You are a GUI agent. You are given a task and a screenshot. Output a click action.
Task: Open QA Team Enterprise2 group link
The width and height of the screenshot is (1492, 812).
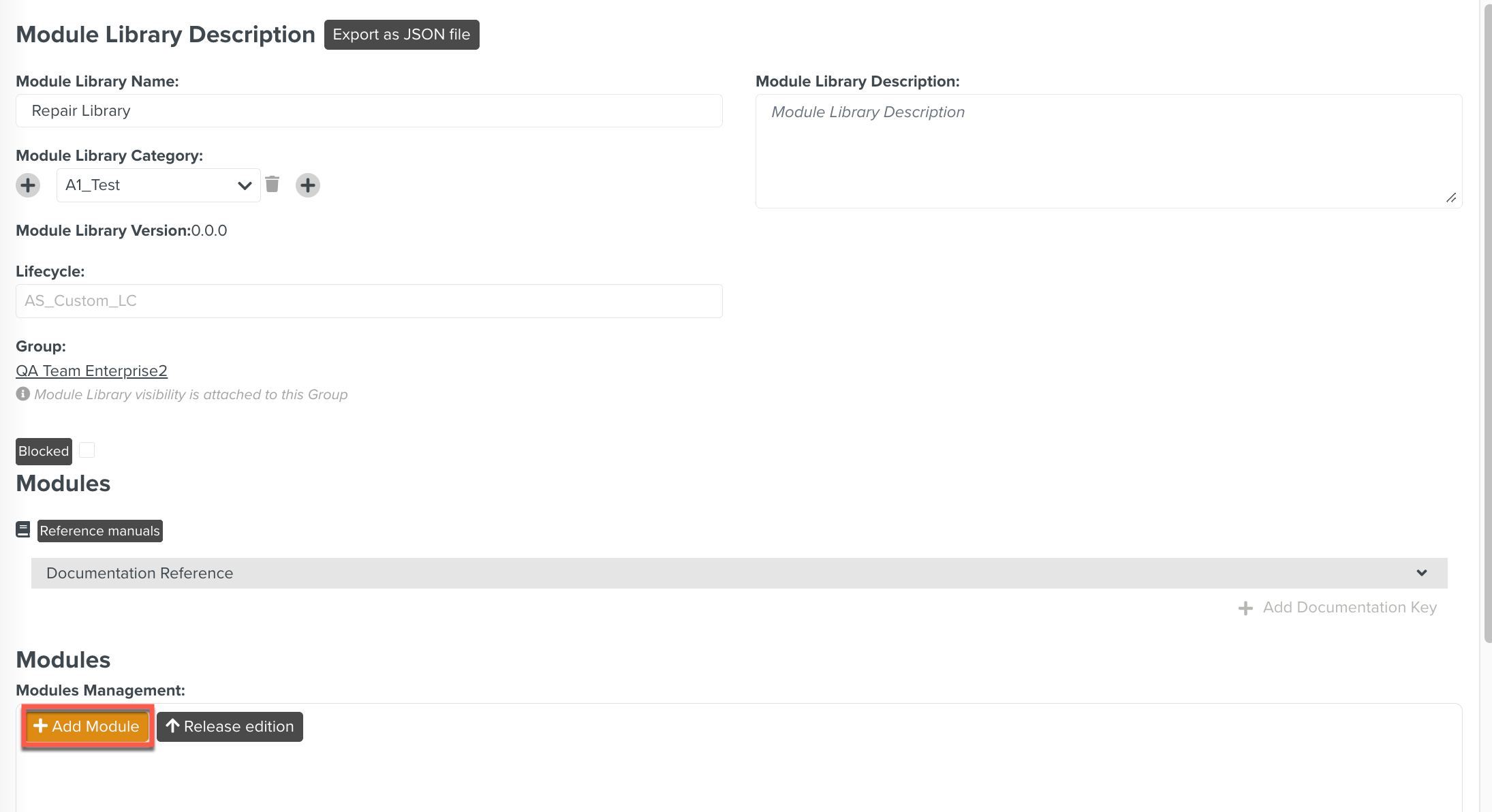coord(91,371)
